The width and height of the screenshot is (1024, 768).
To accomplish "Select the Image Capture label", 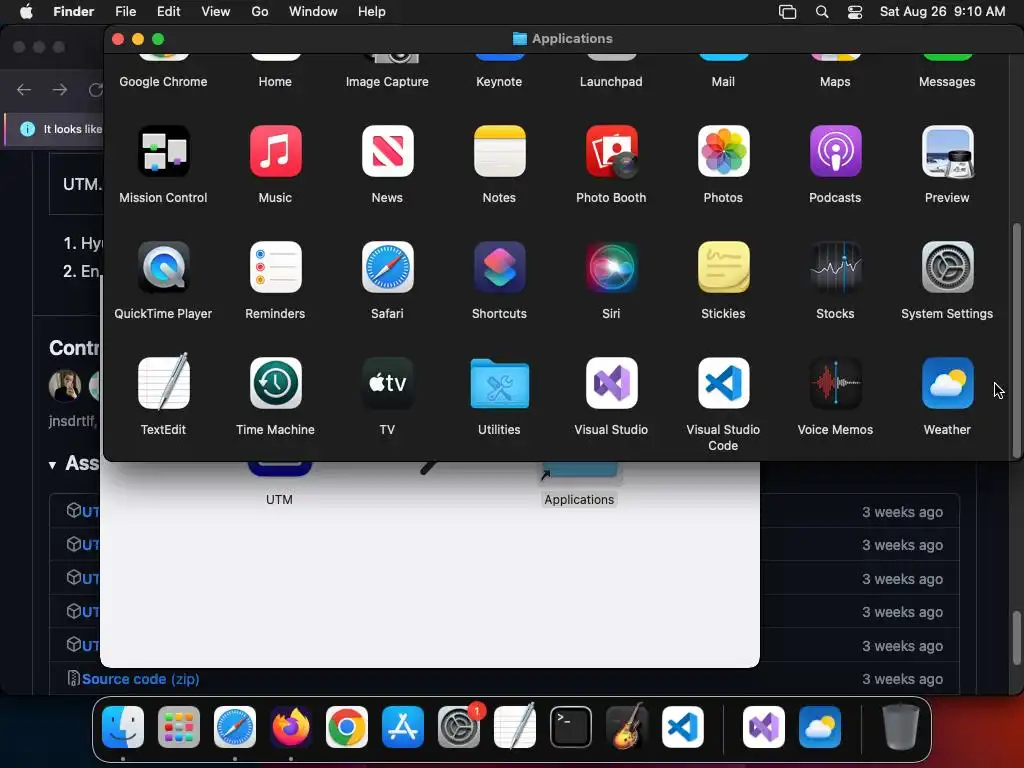I will coord(387,82).
